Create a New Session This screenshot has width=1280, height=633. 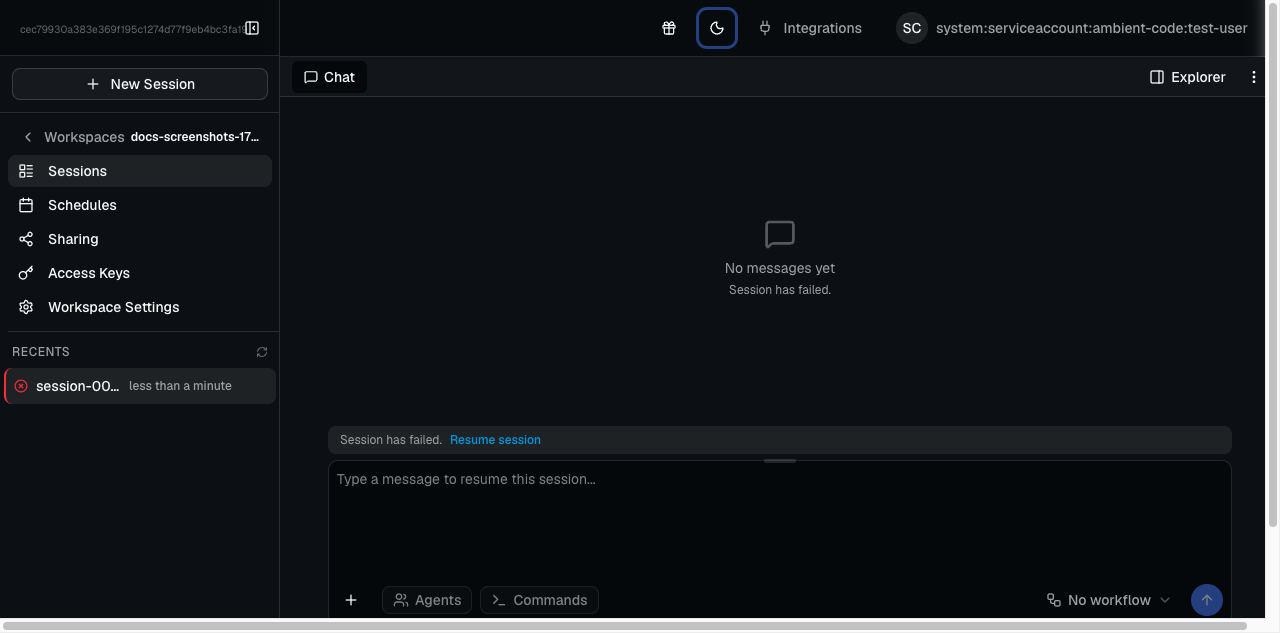[x=139, y=83]
